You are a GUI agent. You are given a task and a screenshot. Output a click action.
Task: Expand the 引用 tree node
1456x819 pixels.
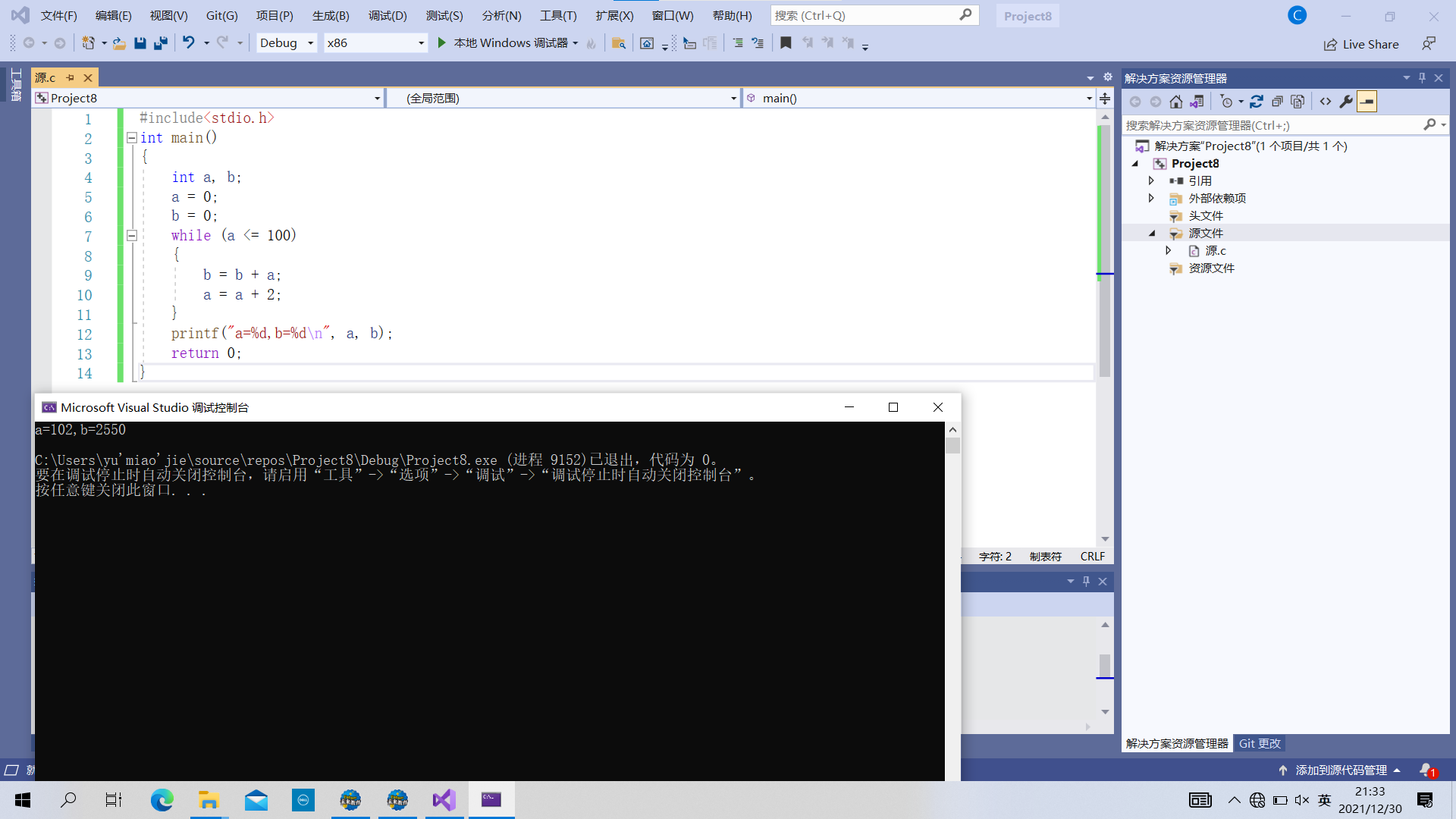tap(1151, 181)
